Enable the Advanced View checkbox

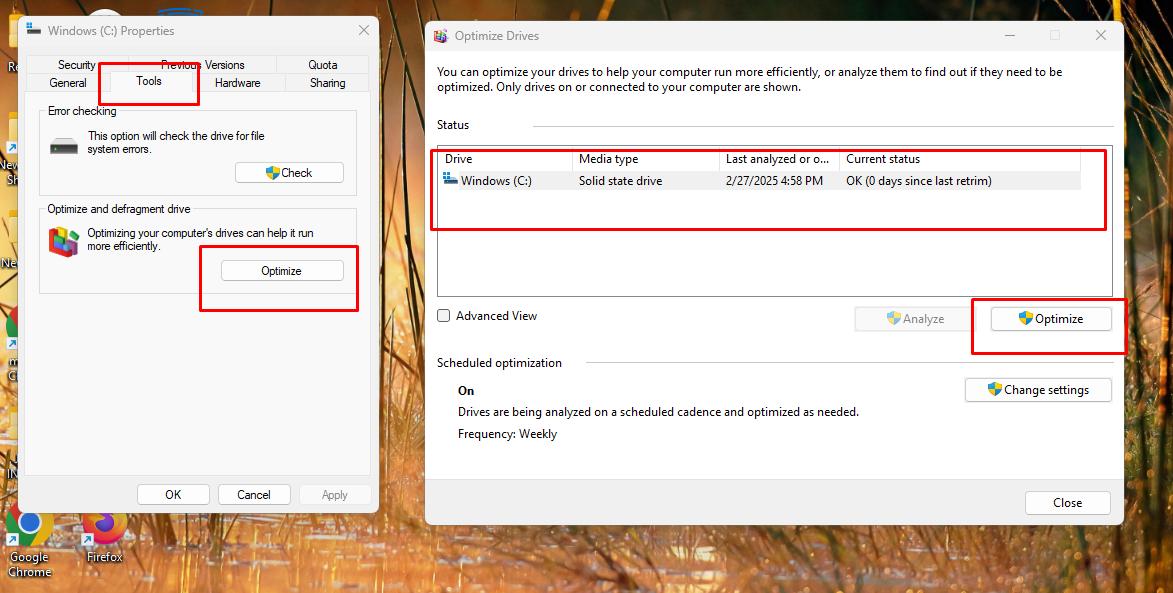click(x=443, y=315)
